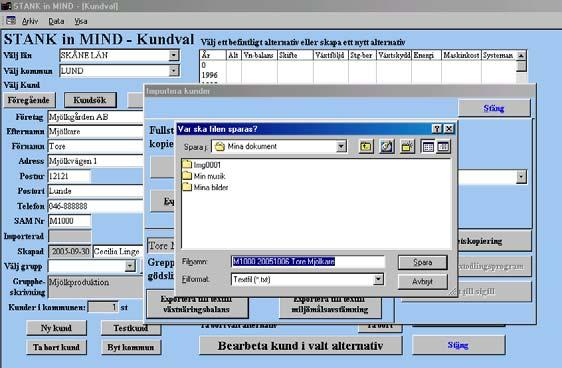This screenshot has height=368, width=562.
Task: Click the Växtföljd column header
Action: point(330,55)
